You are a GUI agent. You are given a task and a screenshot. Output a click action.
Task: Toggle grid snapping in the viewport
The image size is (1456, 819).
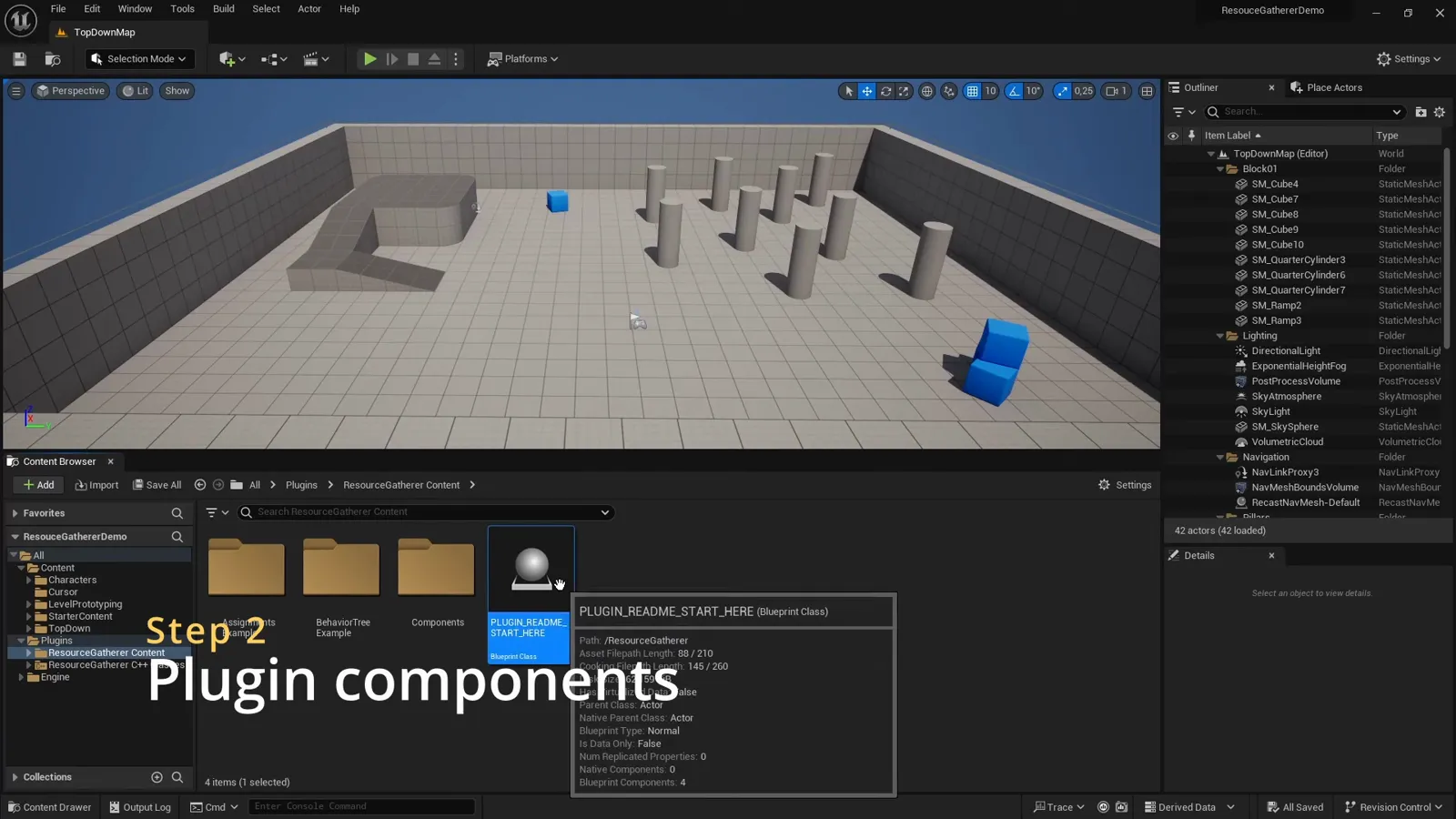(x=972, y=91)
